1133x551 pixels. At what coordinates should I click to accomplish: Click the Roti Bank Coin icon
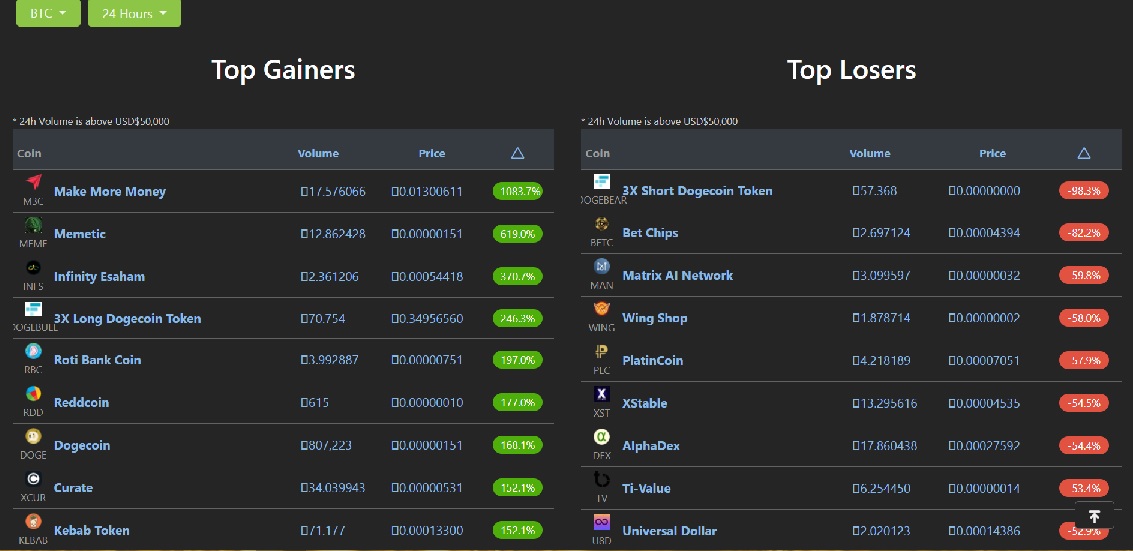click(x=33, y=351)
